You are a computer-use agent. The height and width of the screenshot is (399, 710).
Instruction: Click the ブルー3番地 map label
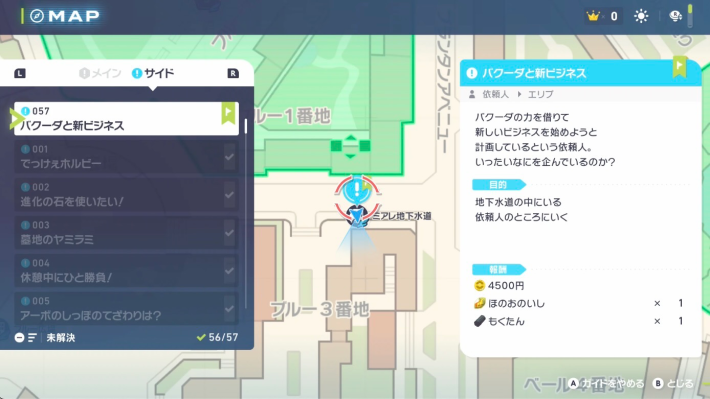pos(320,310)
